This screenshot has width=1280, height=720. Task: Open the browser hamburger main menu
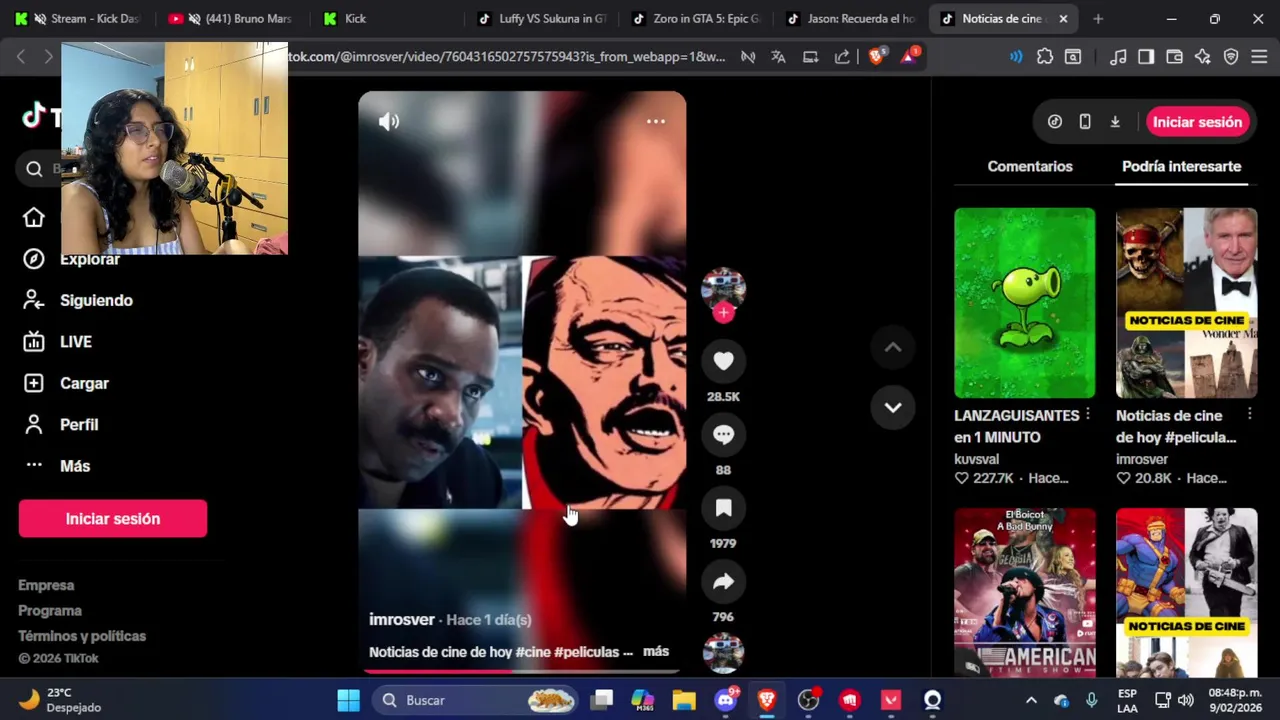pyautogui.click(x=1259, y=57)
